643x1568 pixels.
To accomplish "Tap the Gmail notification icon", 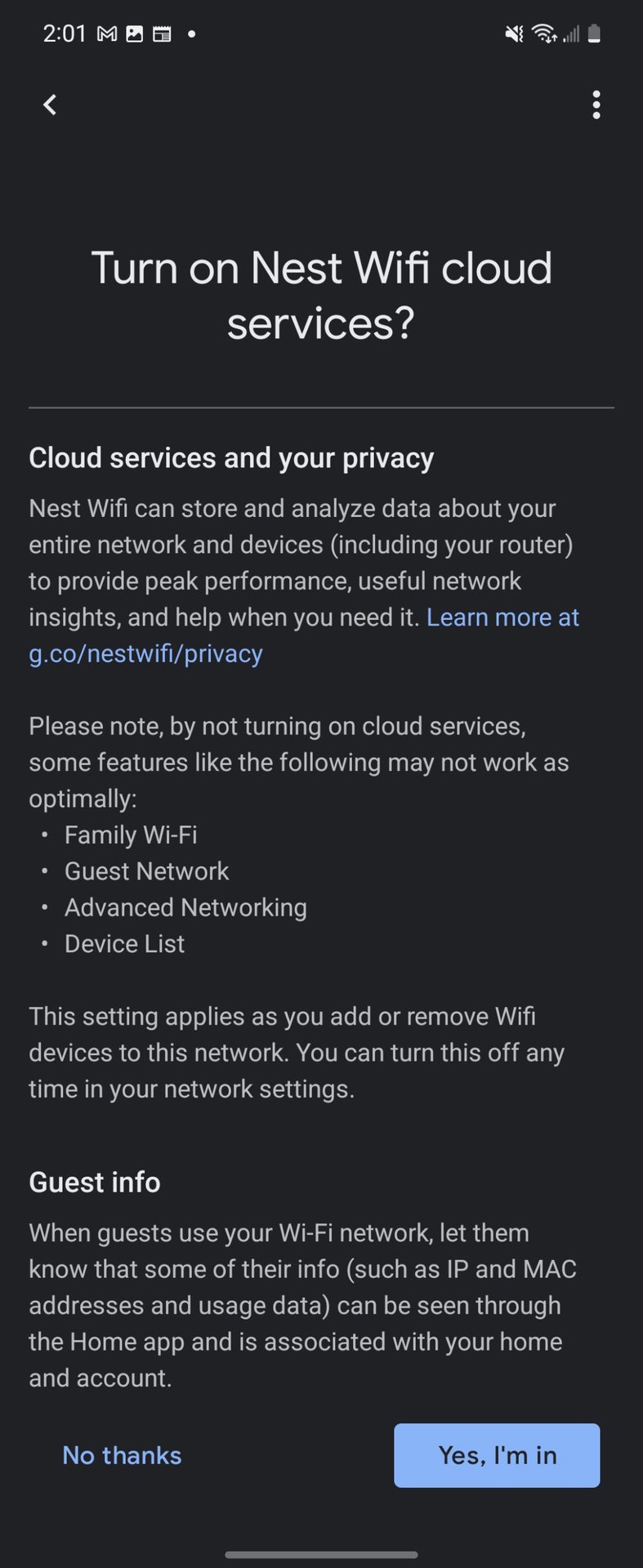I will coord(107,34).
